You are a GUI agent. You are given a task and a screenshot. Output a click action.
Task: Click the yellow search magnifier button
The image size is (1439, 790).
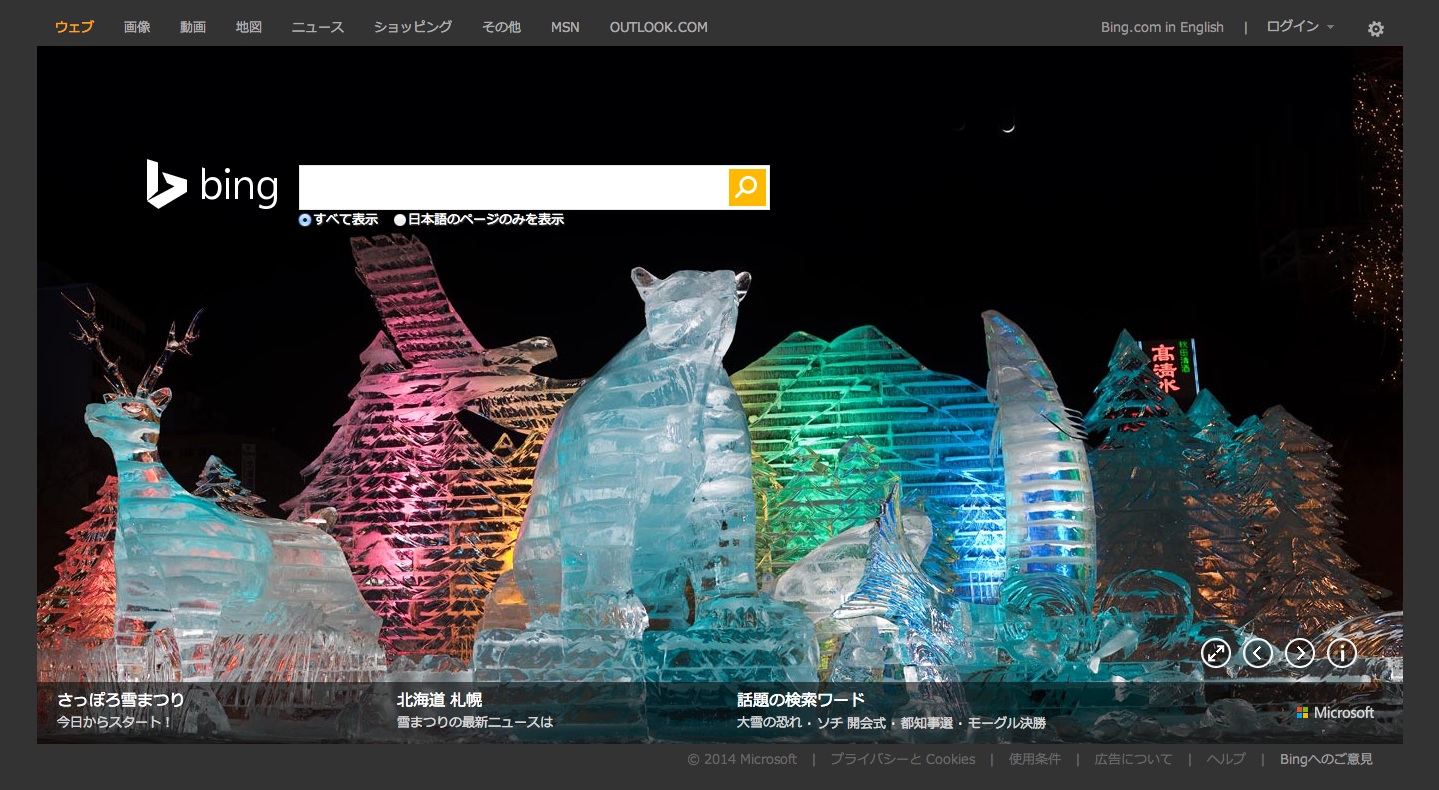pos(747,187)
